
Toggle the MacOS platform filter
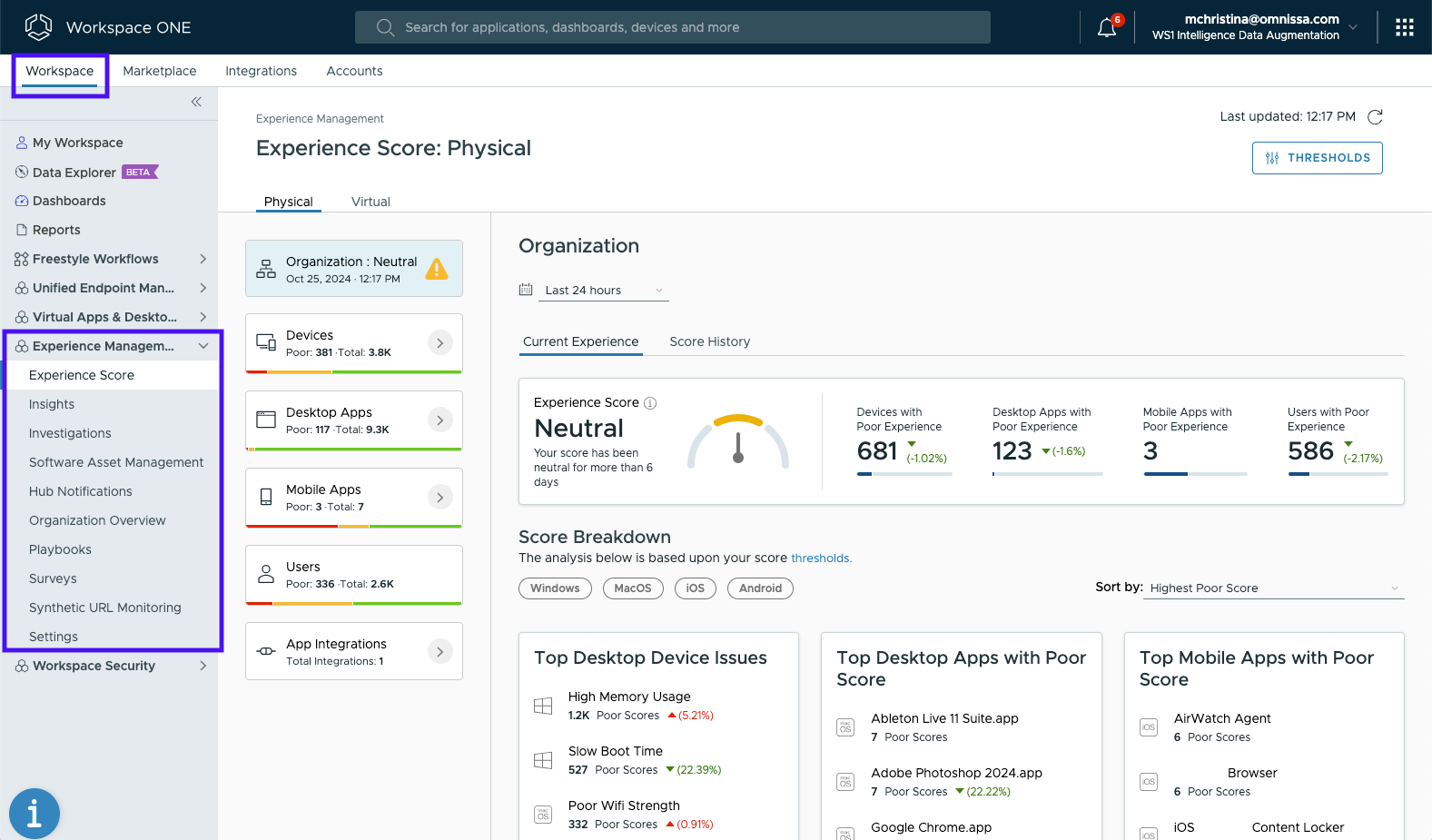pos(632,588)
